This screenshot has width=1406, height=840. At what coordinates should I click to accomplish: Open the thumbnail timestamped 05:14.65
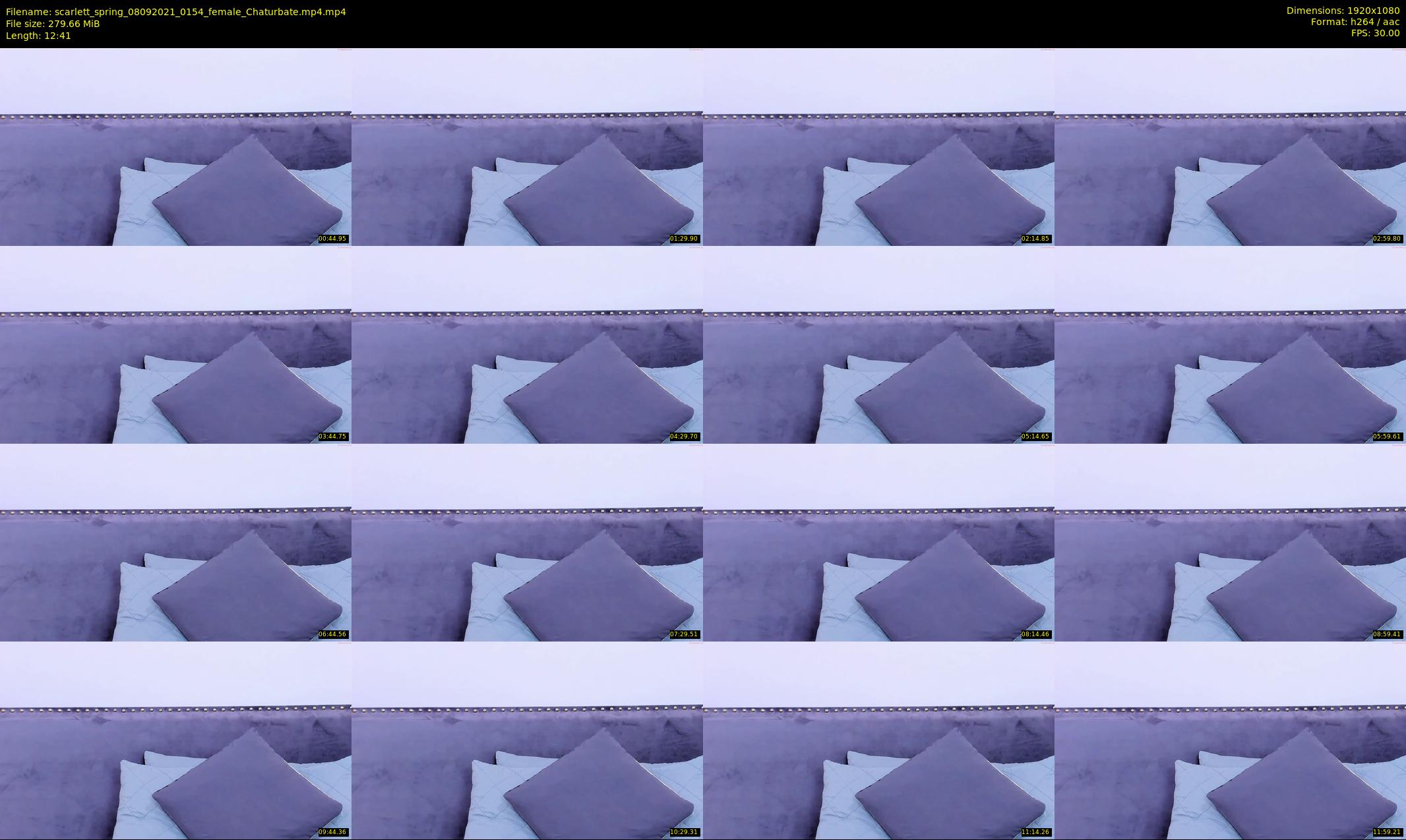click(878, 345)
